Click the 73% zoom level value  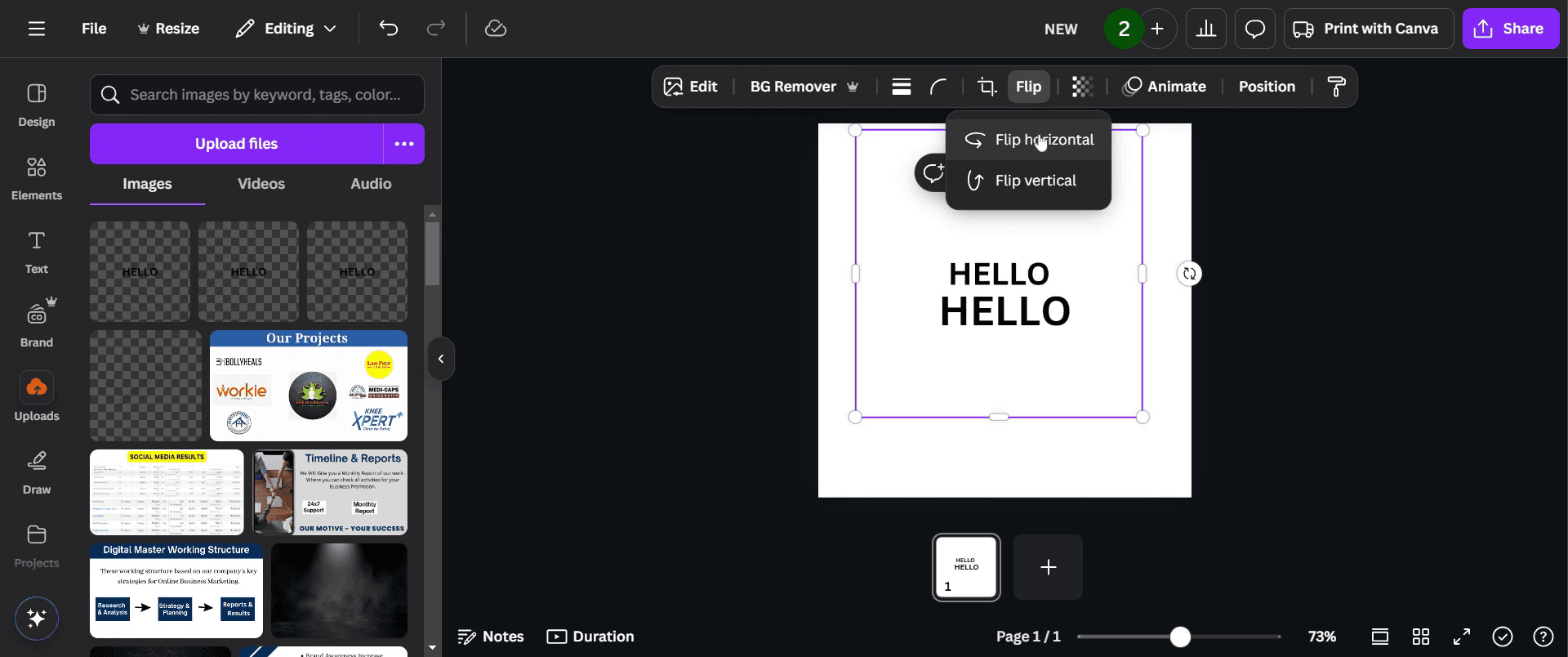[x=1322, y=637]
